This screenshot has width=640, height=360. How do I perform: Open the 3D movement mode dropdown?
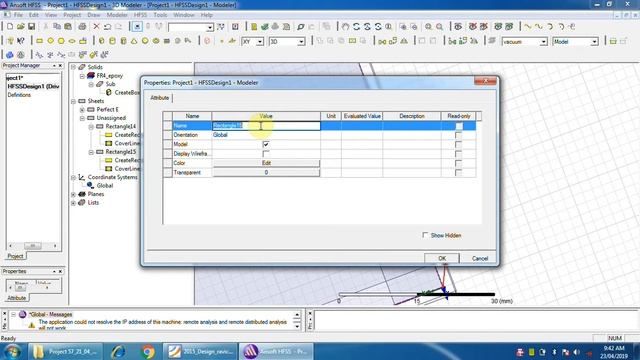[301, 42]
